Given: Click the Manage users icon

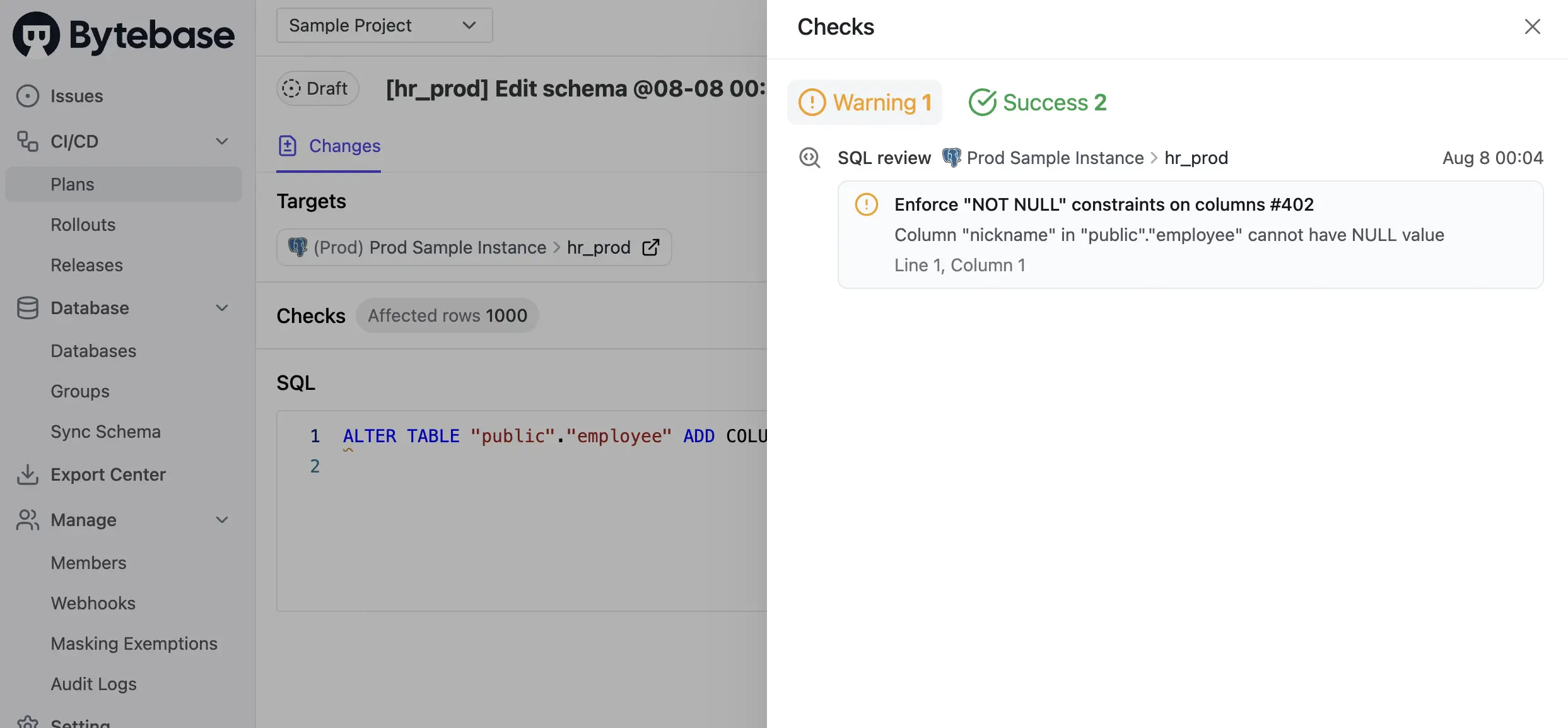Looking at the screenshot, I should [28, 520].
